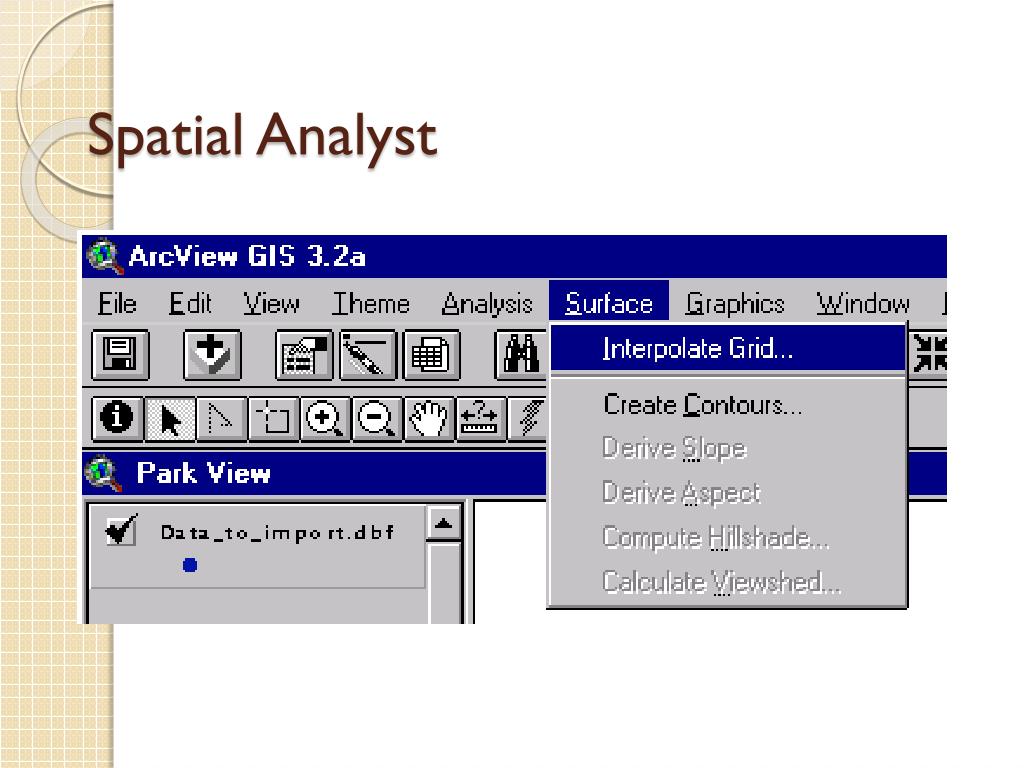Click the blue dot legend symbol

(190, 565)
